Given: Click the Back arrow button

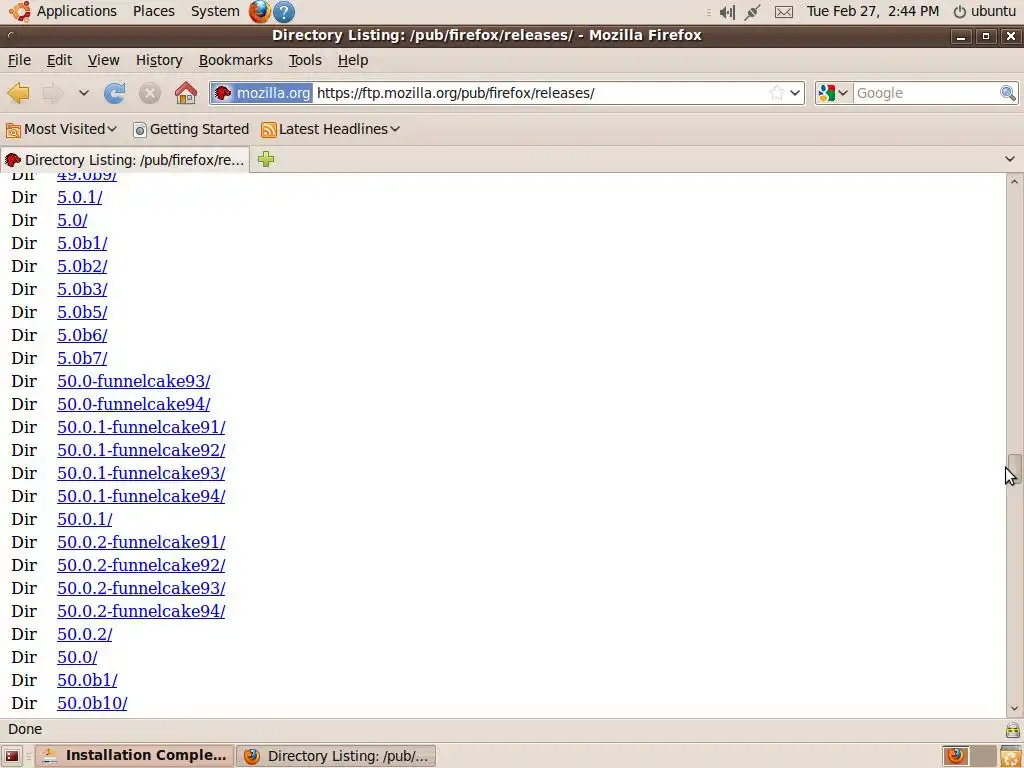Looking at the screenshot, I should 19,93.
